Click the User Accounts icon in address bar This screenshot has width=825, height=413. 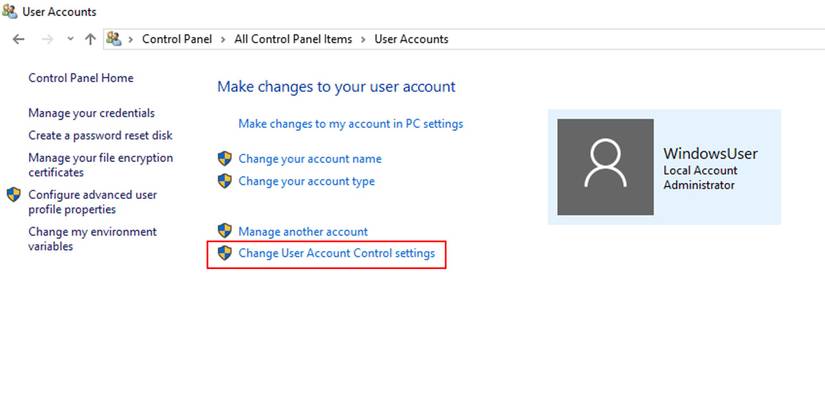(x=114, y=39)
